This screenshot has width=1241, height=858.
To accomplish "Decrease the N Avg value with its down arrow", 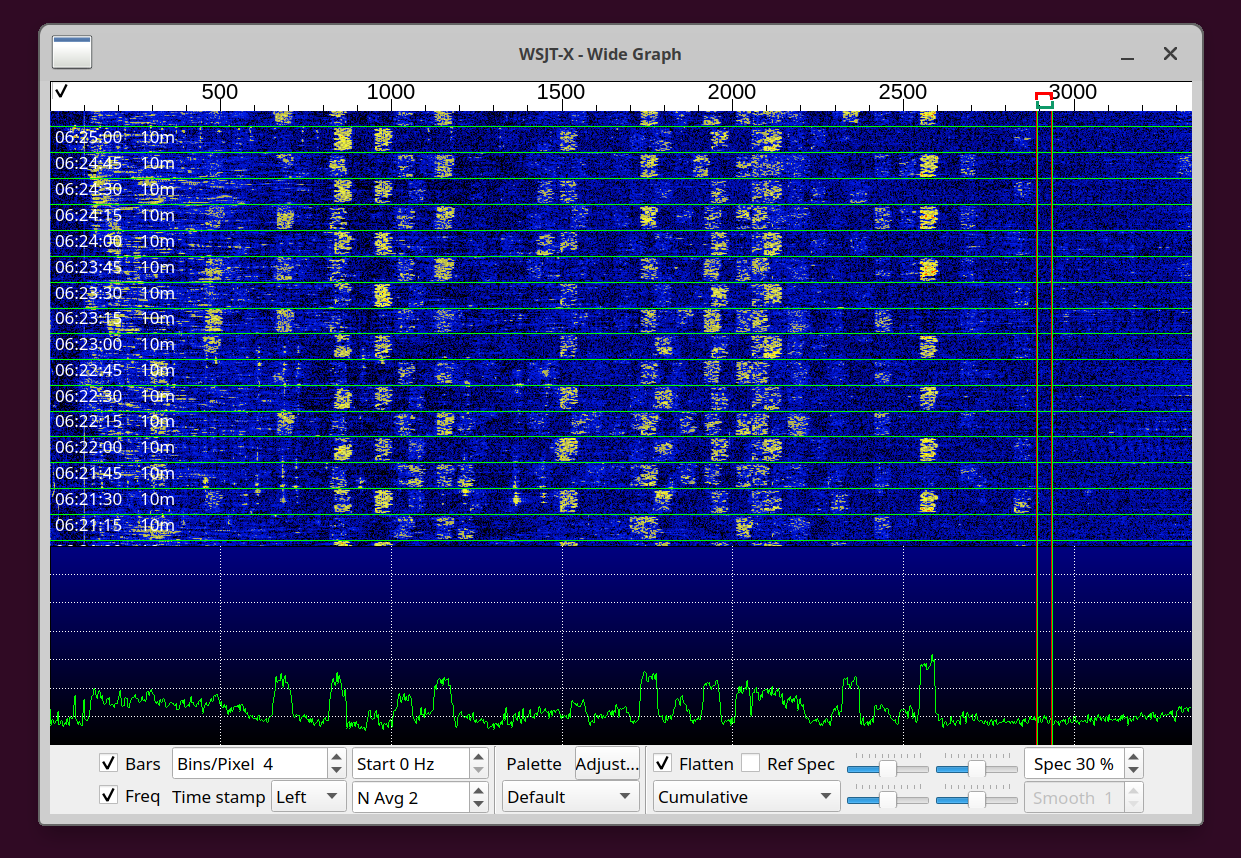I will tap(478, 803).
